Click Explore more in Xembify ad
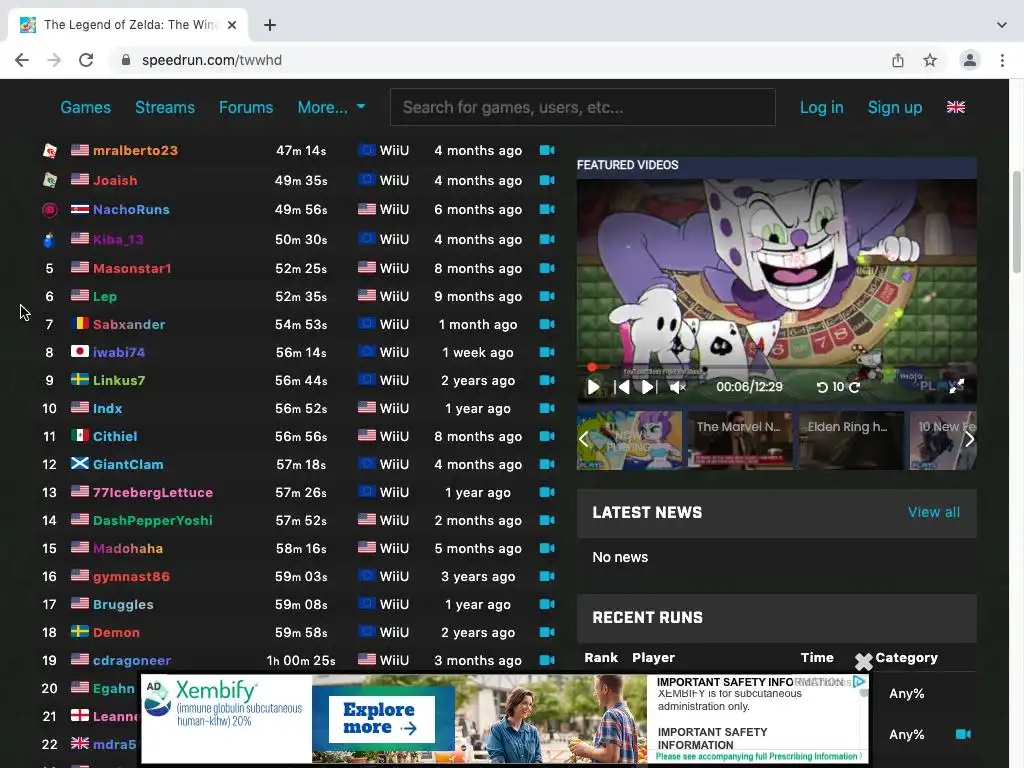The height and width of the screenshot is (768, 1024). point(381,718)
